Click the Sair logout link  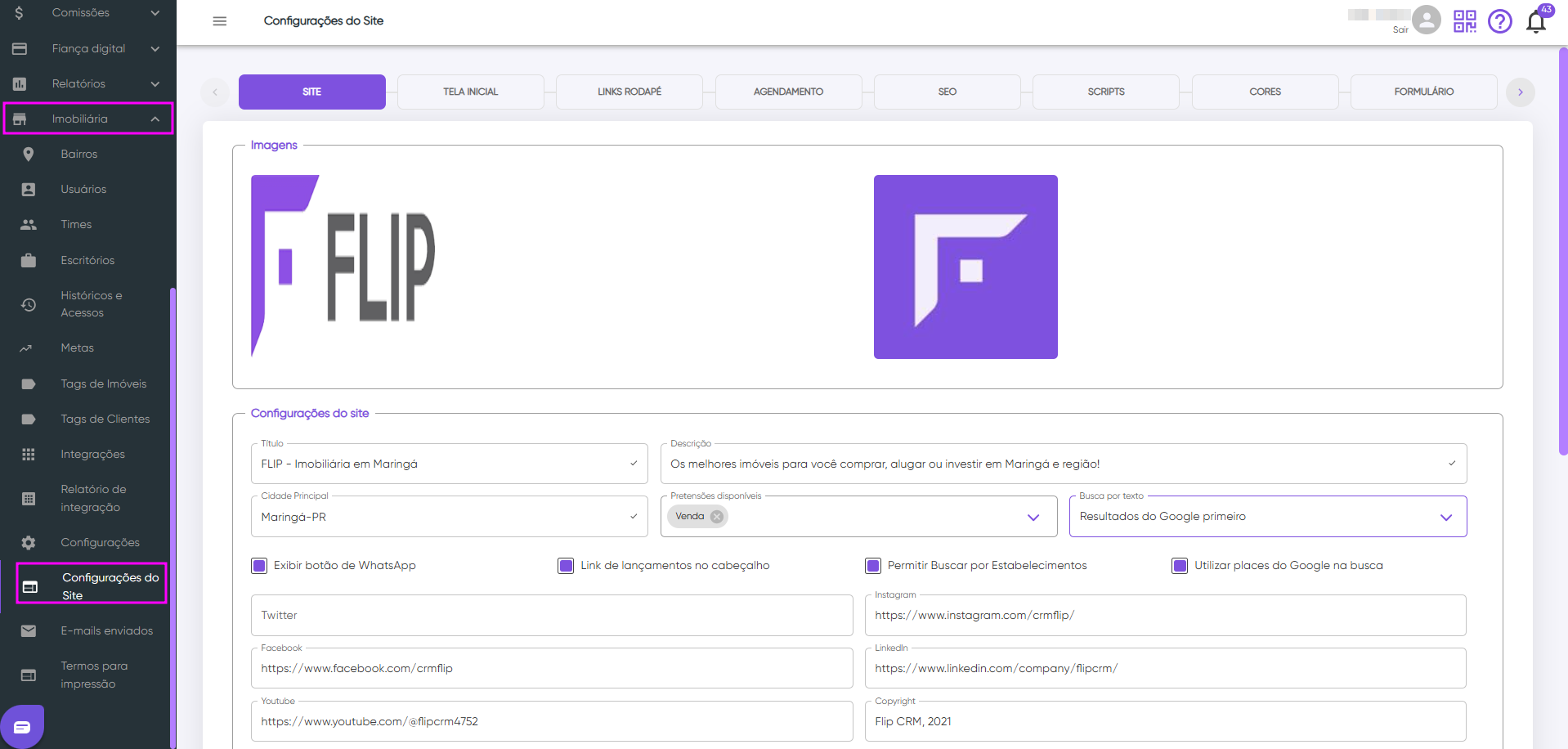(x=1400, y=30)
